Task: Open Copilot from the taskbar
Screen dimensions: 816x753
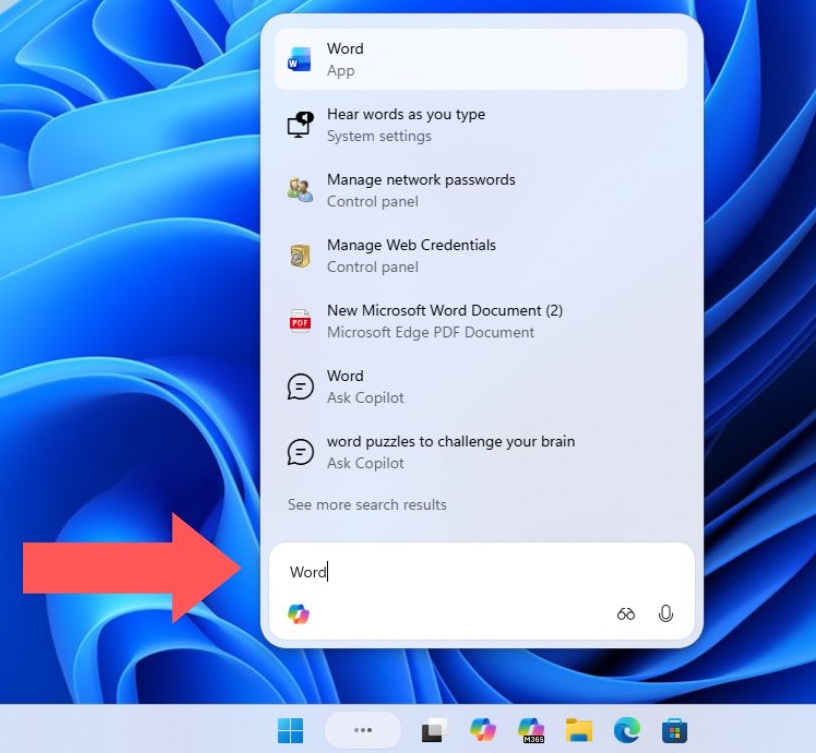Action: coord(483,731)
